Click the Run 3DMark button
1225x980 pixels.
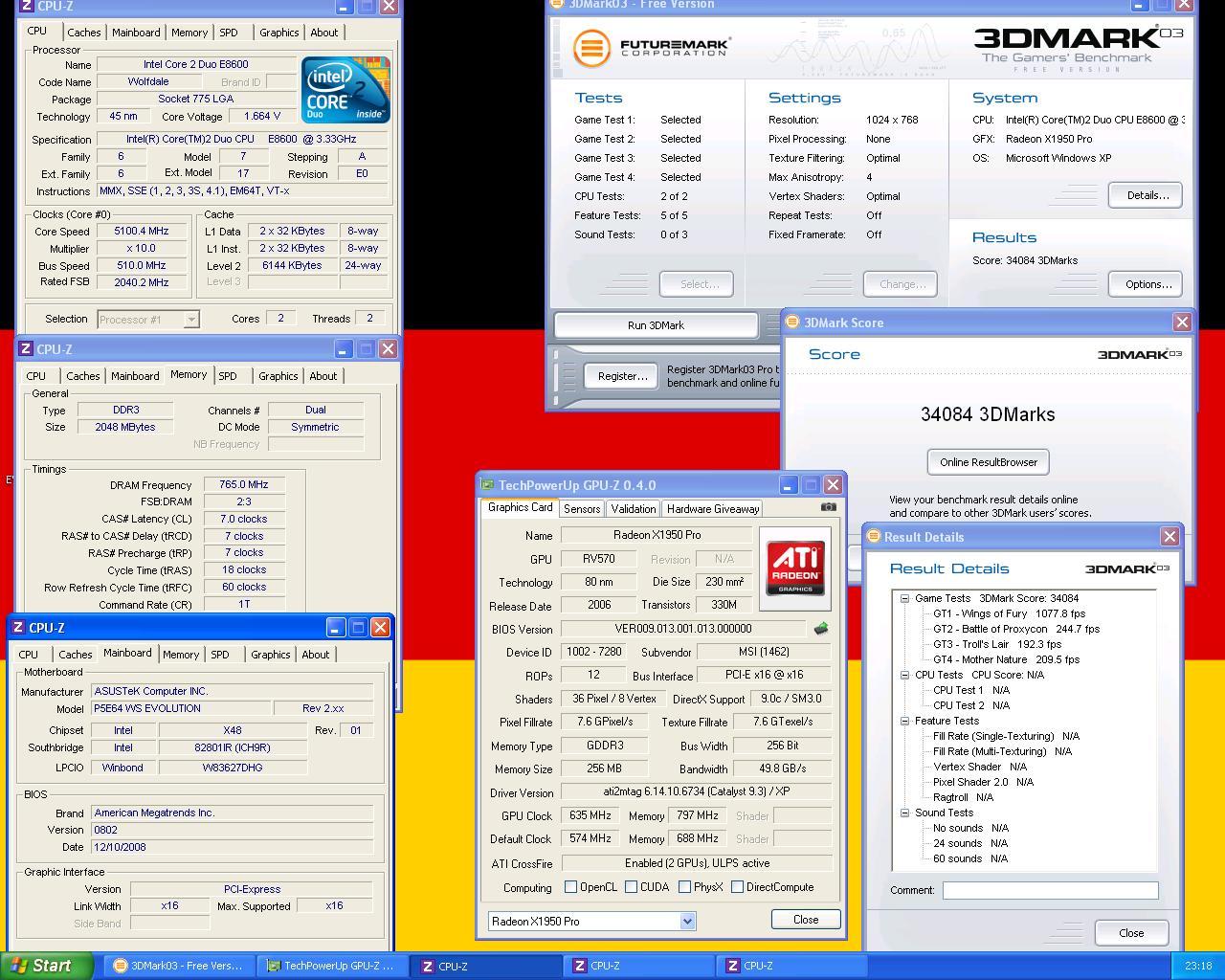(x=656, y=325)
